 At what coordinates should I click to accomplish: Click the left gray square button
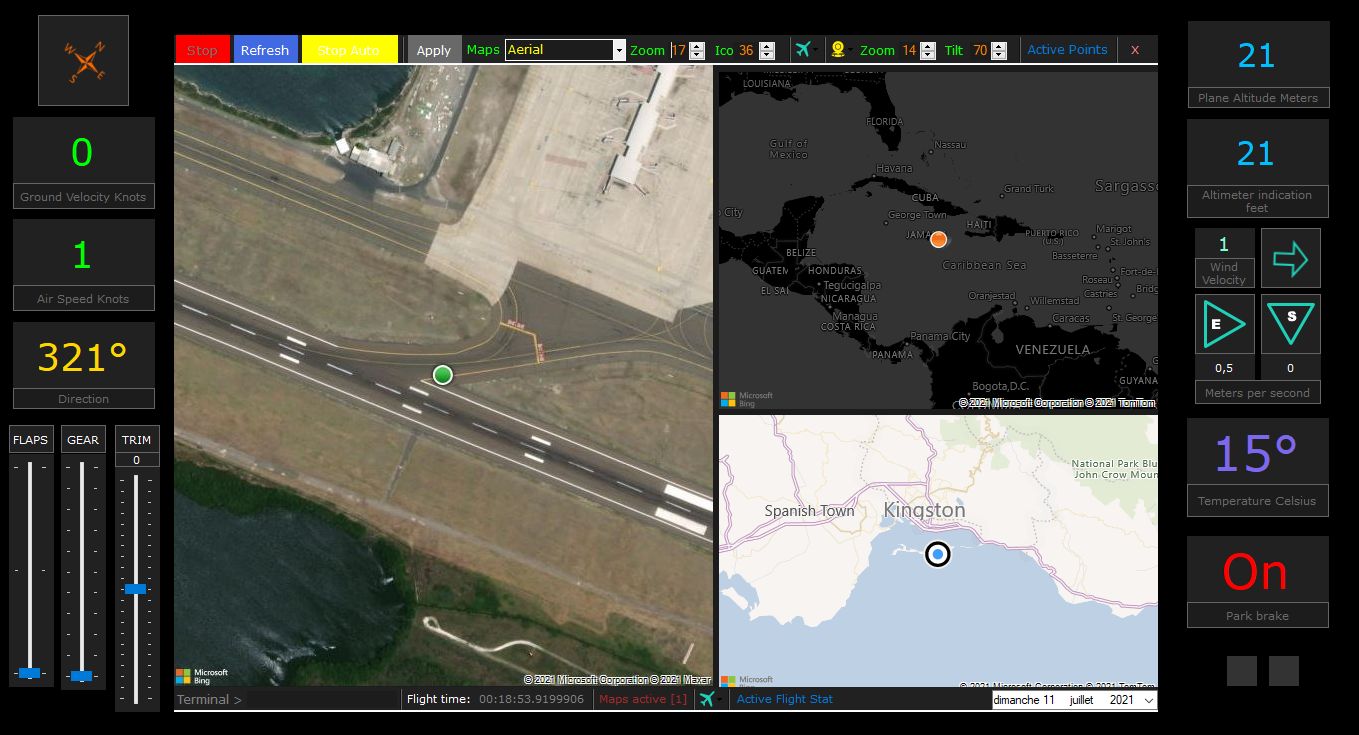pos(1242,671)
